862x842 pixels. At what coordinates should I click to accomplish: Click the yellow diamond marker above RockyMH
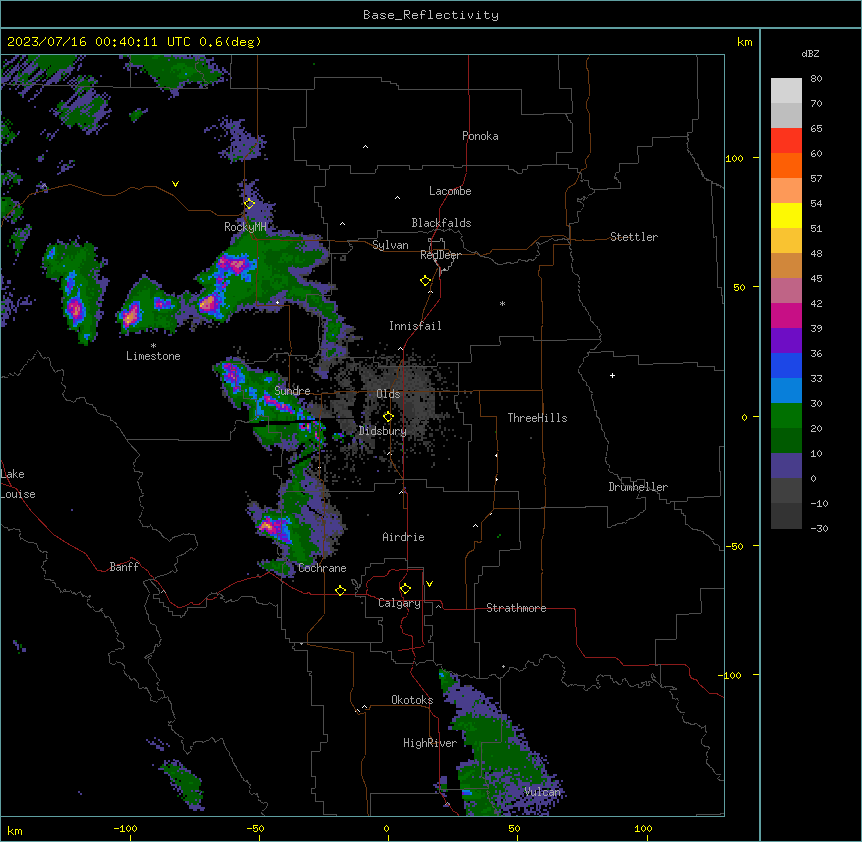tap(250, 204)
